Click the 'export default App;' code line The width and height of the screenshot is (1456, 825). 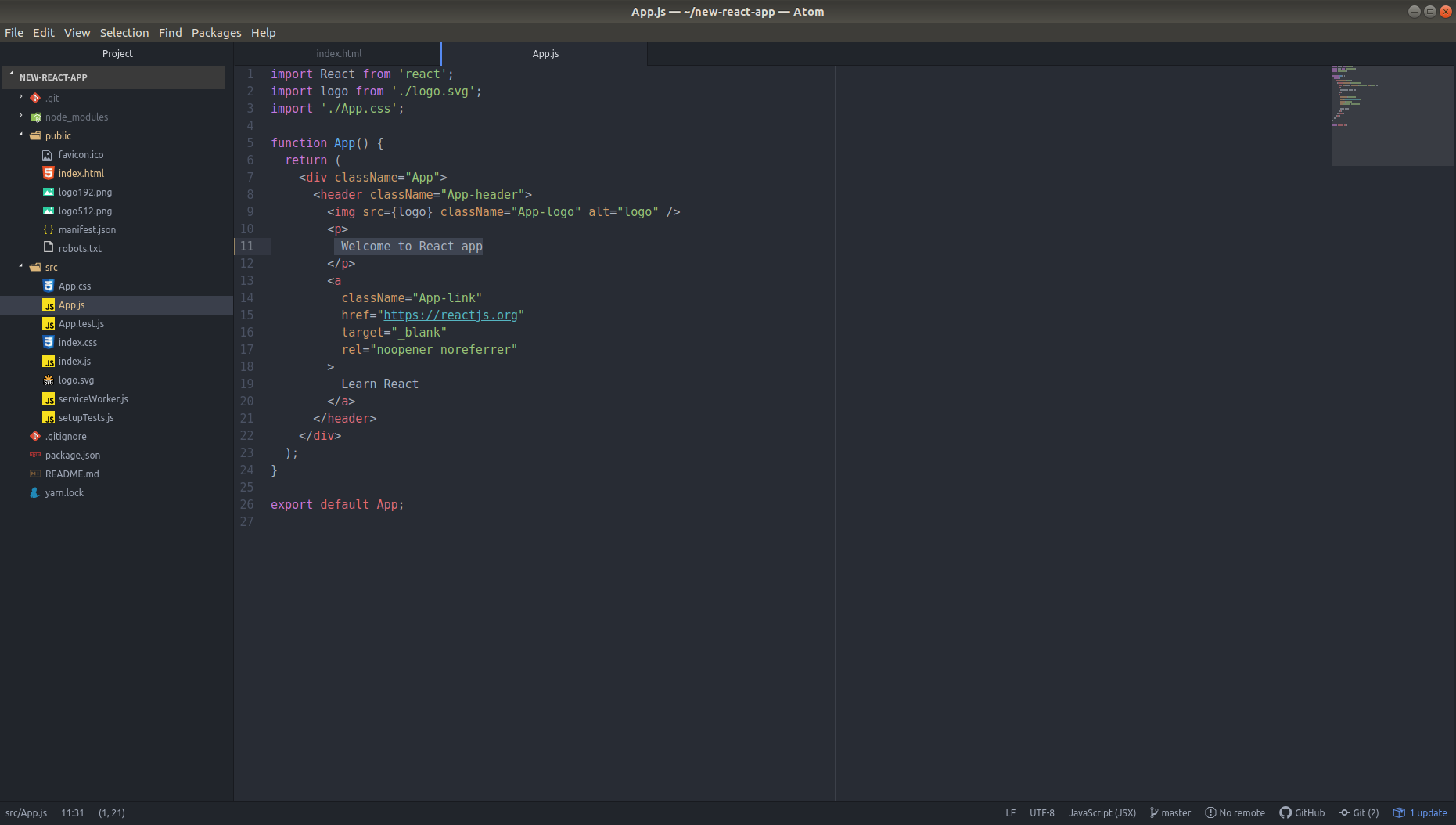[x=337, y=504]
